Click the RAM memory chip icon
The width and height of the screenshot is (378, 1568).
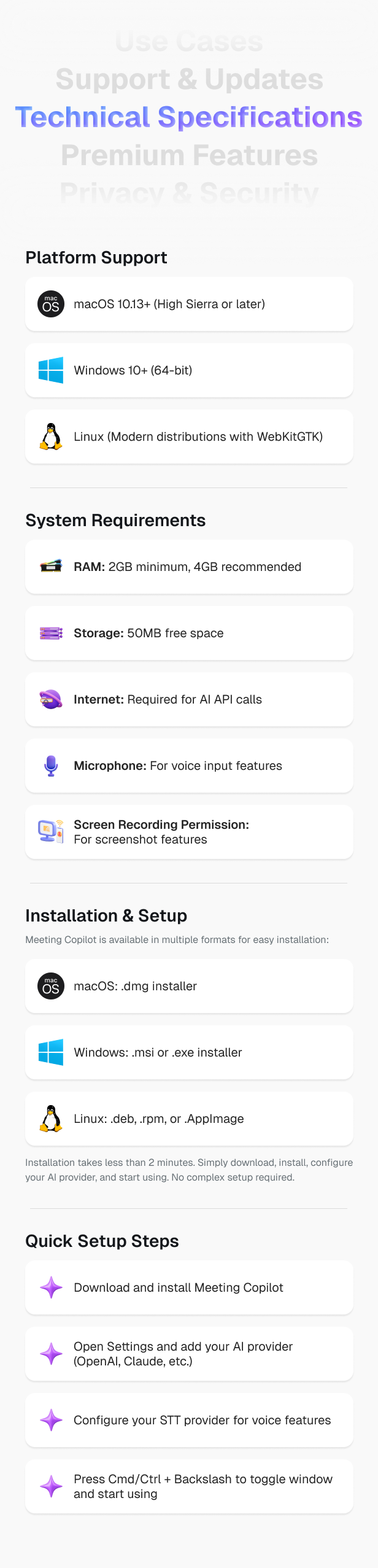click(51, 567)
